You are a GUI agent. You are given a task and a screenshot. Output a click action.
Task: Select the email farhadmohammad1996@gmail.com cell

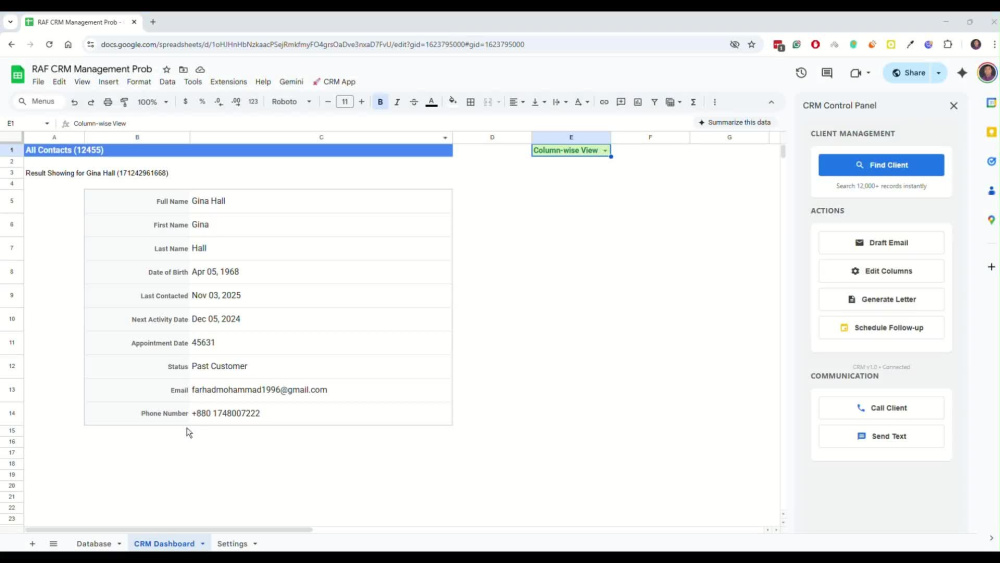(321, 390)
